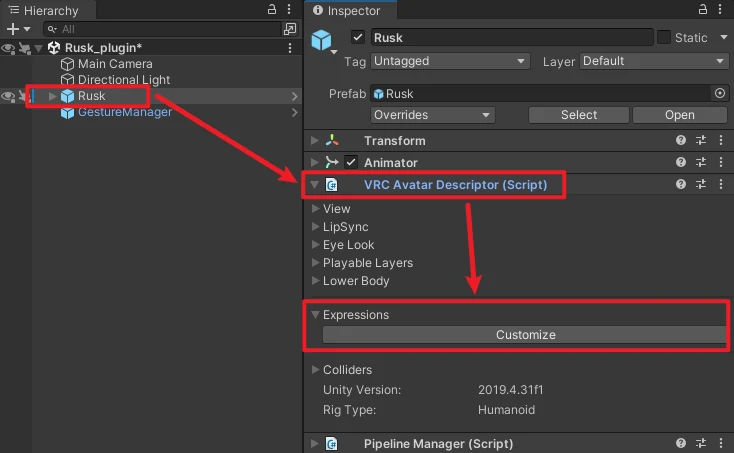Open the Transform component's three-dot menu

(x=721, y=141)
